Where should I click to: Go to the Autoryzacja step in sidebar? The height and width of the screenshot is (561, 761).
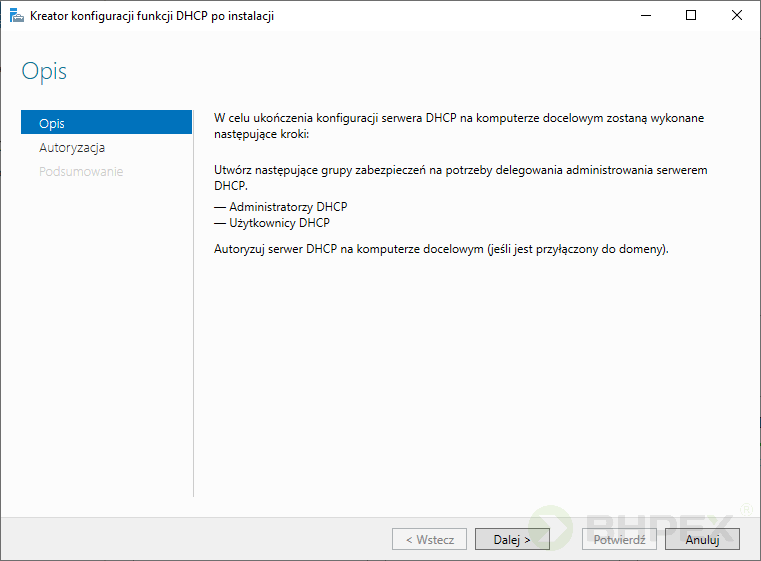point(72,147)
